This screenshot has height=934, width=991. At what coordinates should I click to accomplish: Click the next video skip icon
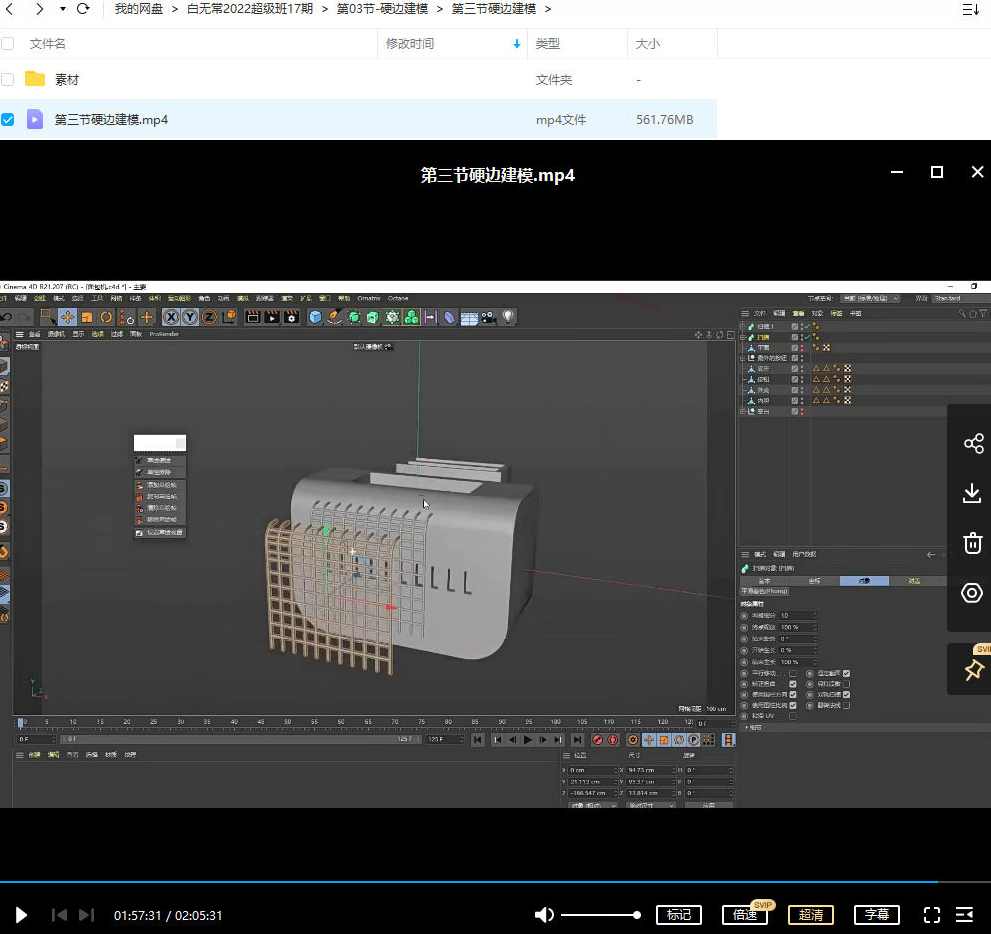[x=87, y=915]
